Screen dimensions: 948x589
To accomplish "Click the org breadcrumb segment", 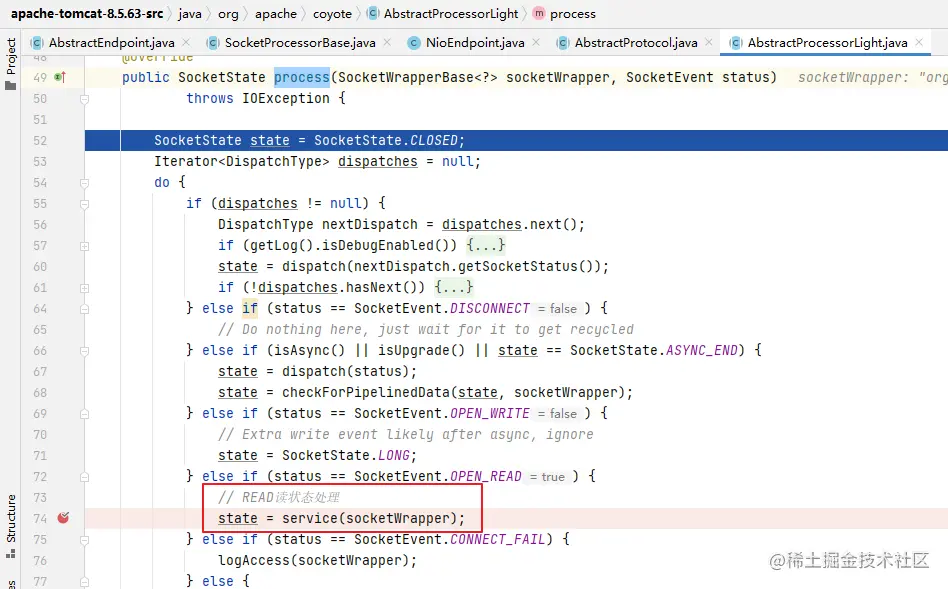I will [x=228, y=13].
